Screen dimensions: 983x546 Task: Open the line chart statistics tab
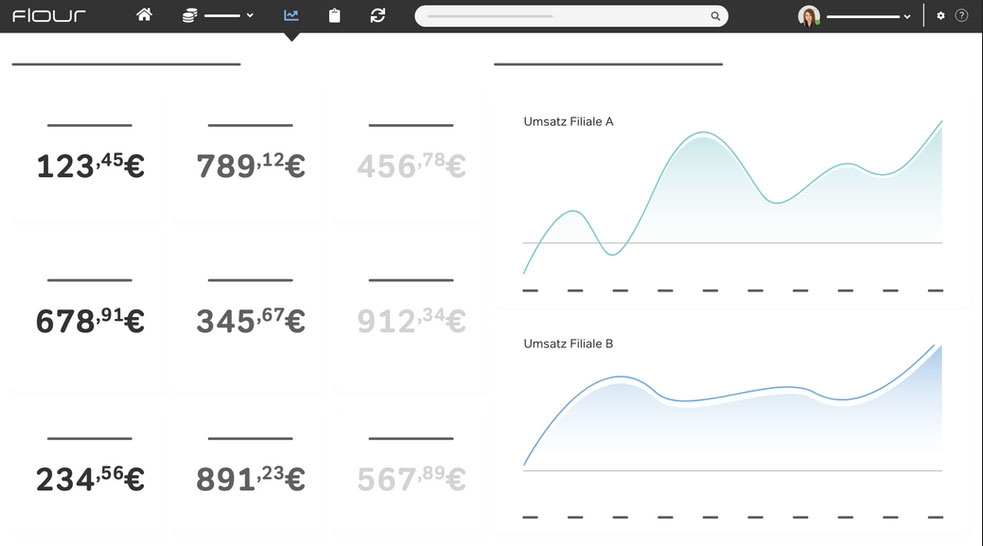tap(291, 16)
